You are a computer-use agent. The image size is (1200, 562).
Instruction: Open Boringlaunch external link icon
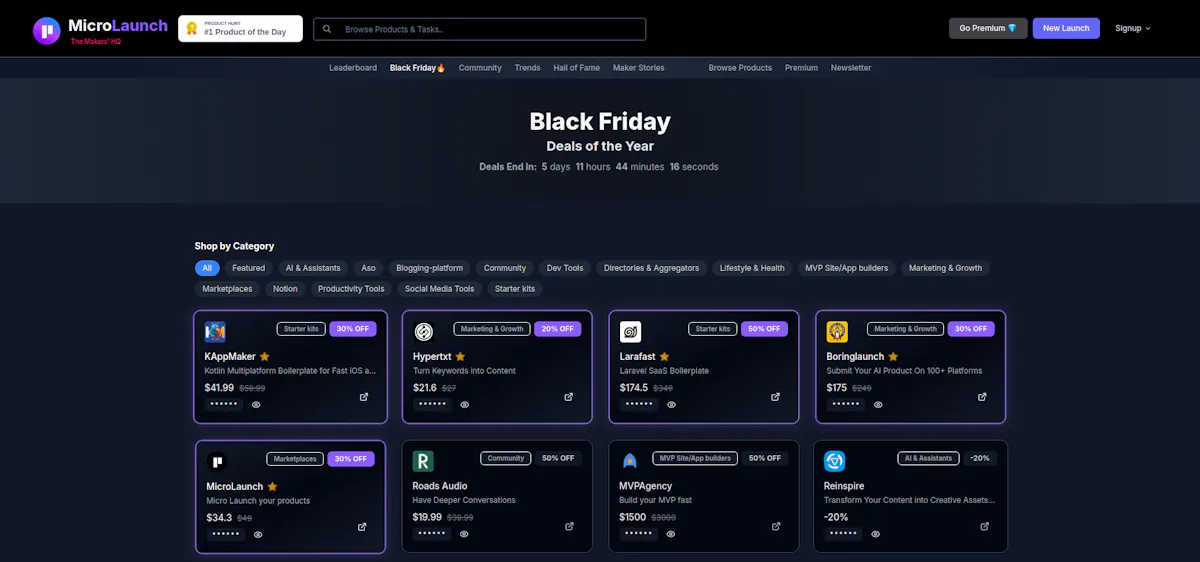click(982, 397)
